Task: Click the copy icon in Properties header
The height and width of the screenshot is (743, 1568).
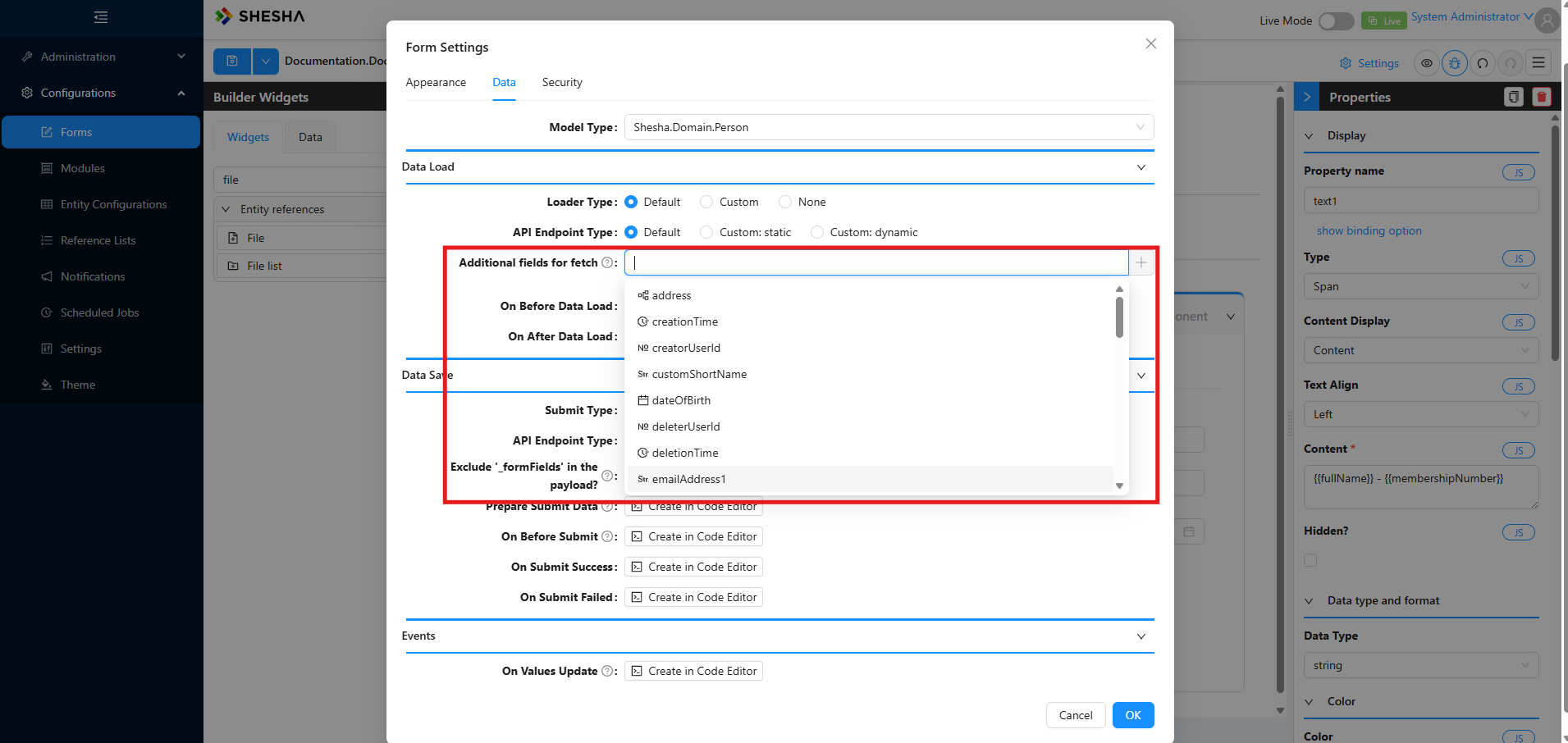Action: click(1514, 97)
